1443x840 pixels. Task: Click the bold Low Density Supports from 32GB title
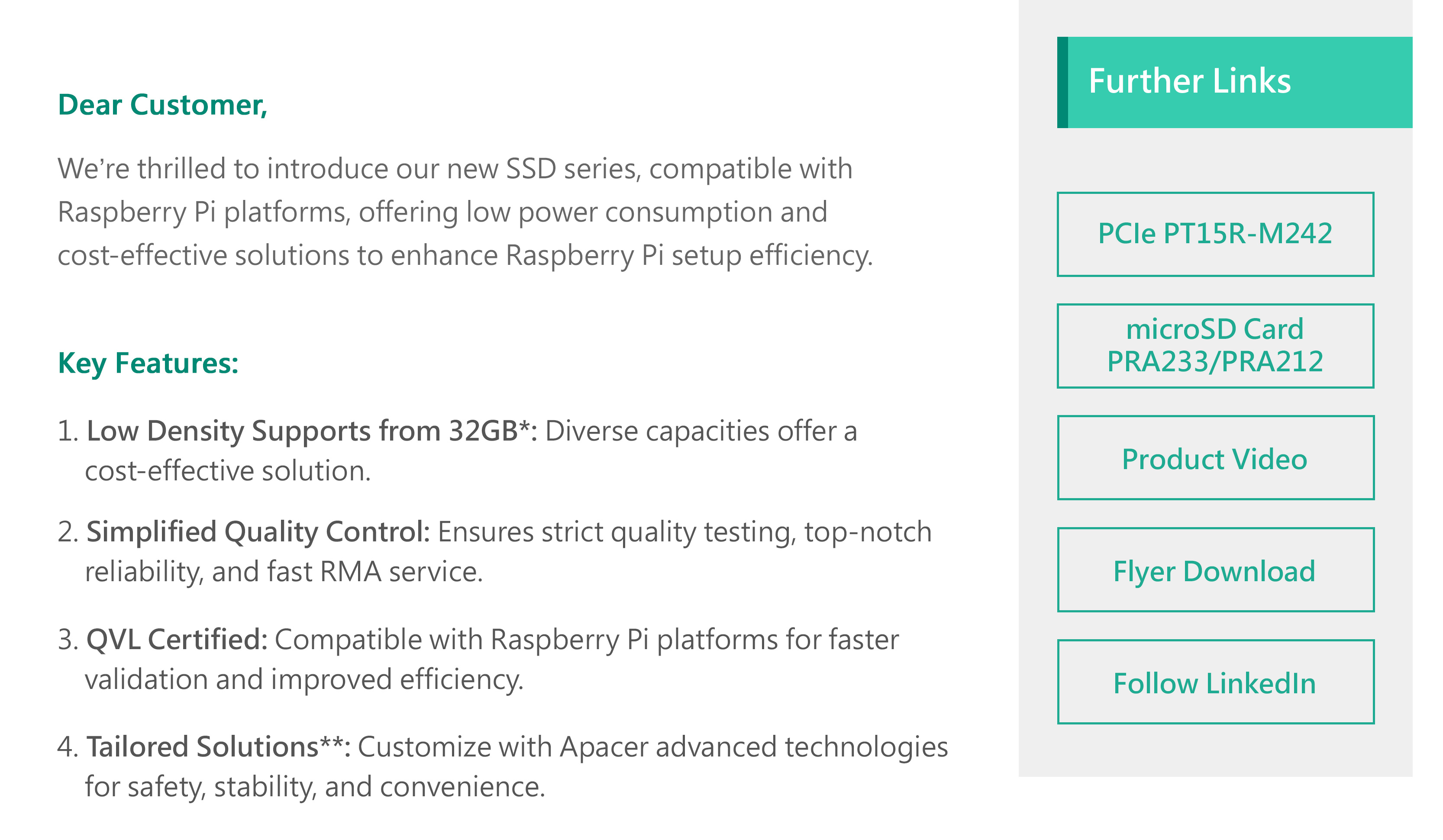pyautogui.click(x=311, y=431)
